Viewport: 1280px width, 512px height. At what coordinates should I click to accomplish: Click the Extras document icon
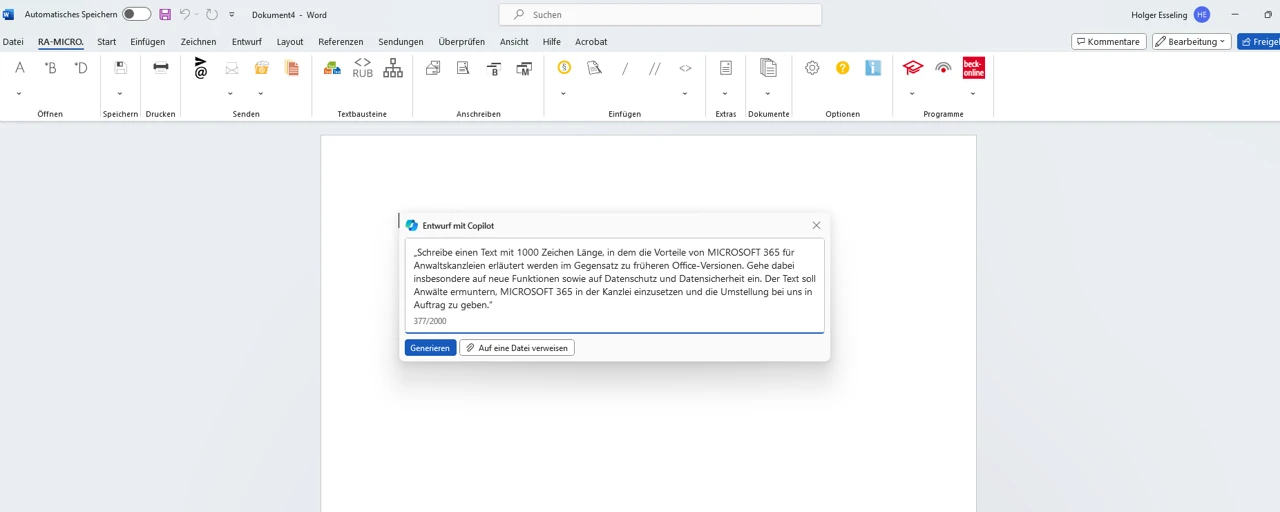point(726,68)
